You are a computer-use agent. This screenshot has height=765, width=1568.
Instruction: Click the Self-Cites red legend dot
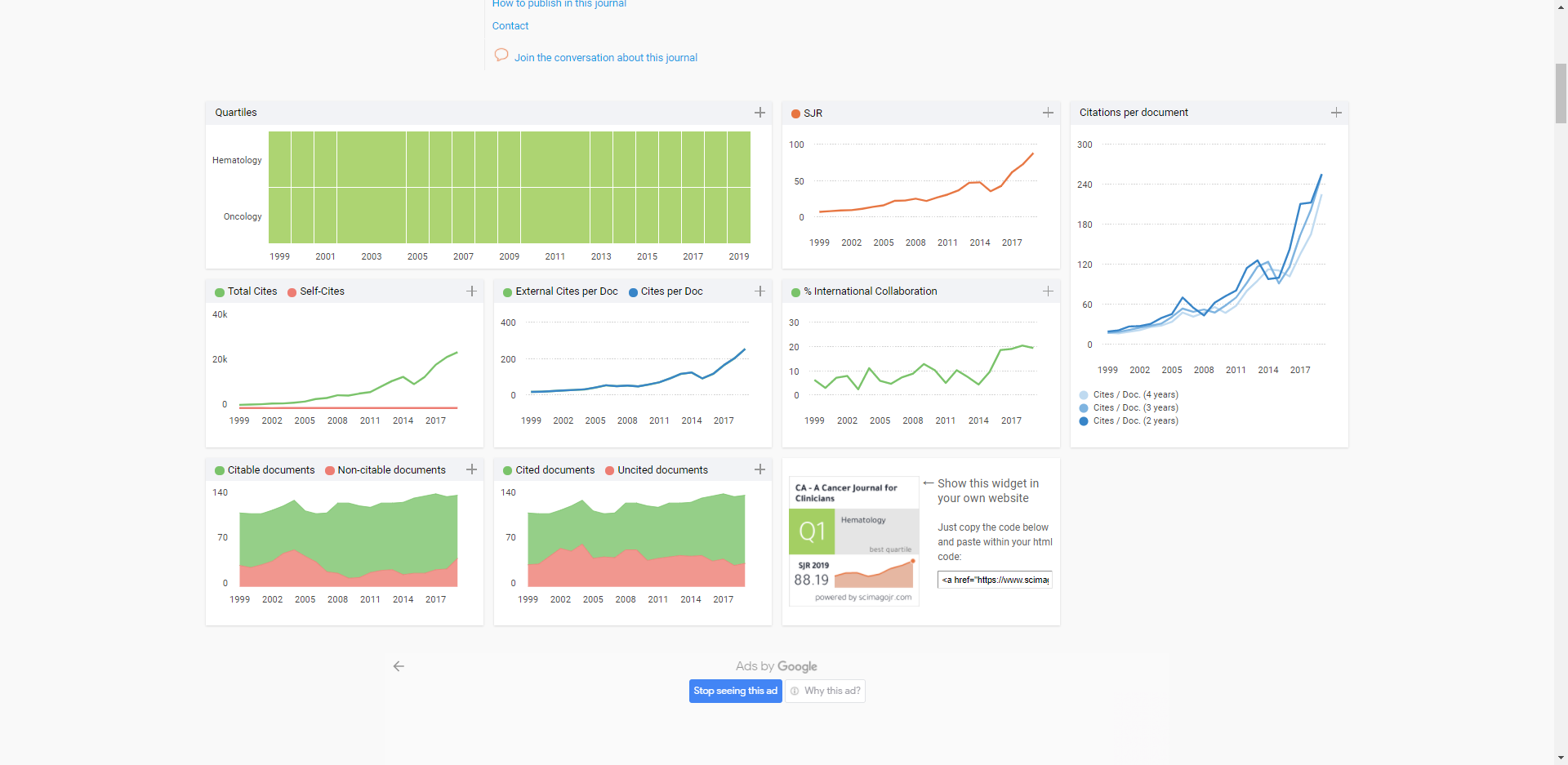click(x=292, y=292)
